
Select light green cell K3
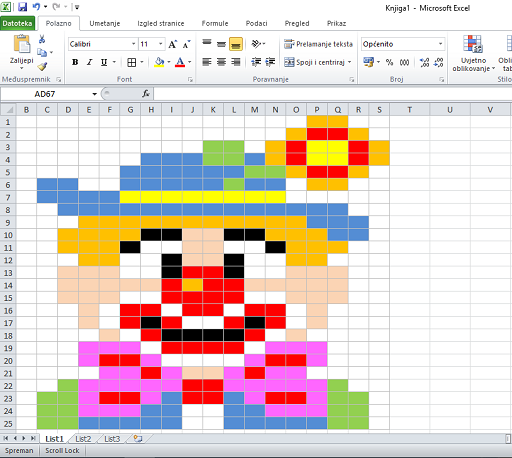click(x=213, y=147)
